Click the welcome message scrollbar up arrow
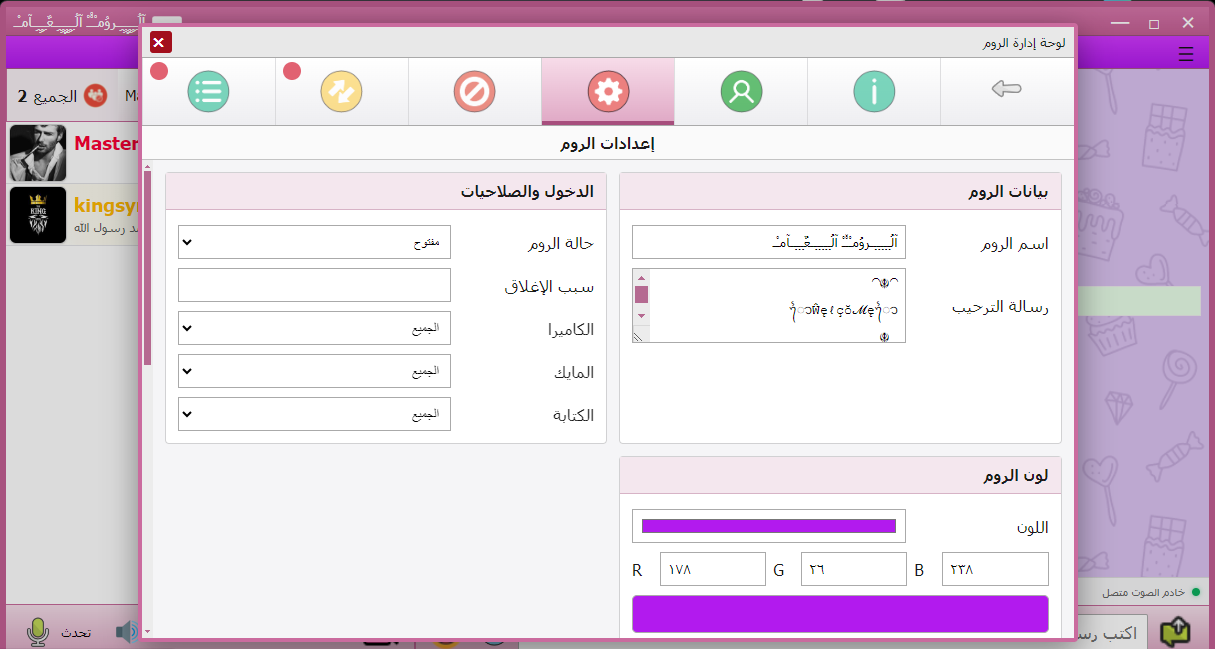1215x649 pixels. [642, 277]
